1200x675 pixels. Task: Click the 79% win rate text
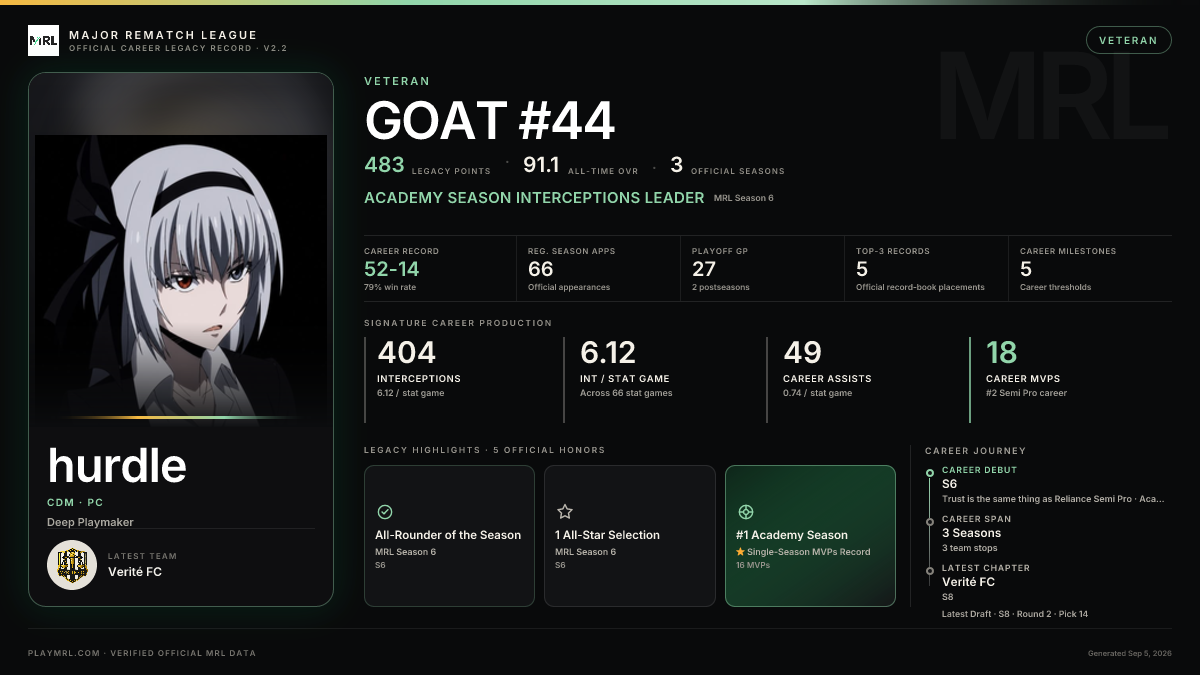[x=388, y=287]
